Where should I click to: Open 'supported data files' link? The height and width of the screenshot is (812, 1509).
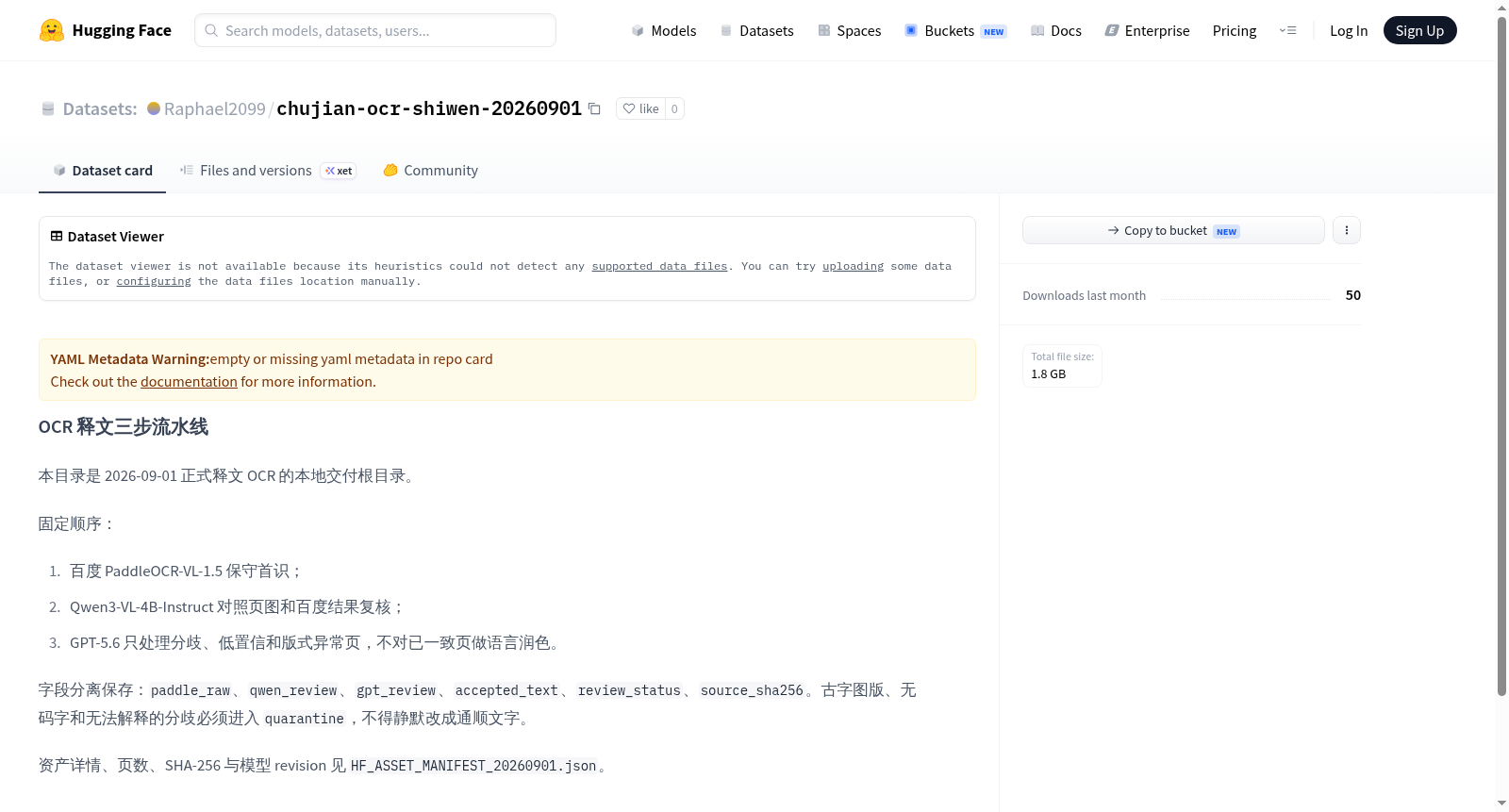click(x=659, y=266)
